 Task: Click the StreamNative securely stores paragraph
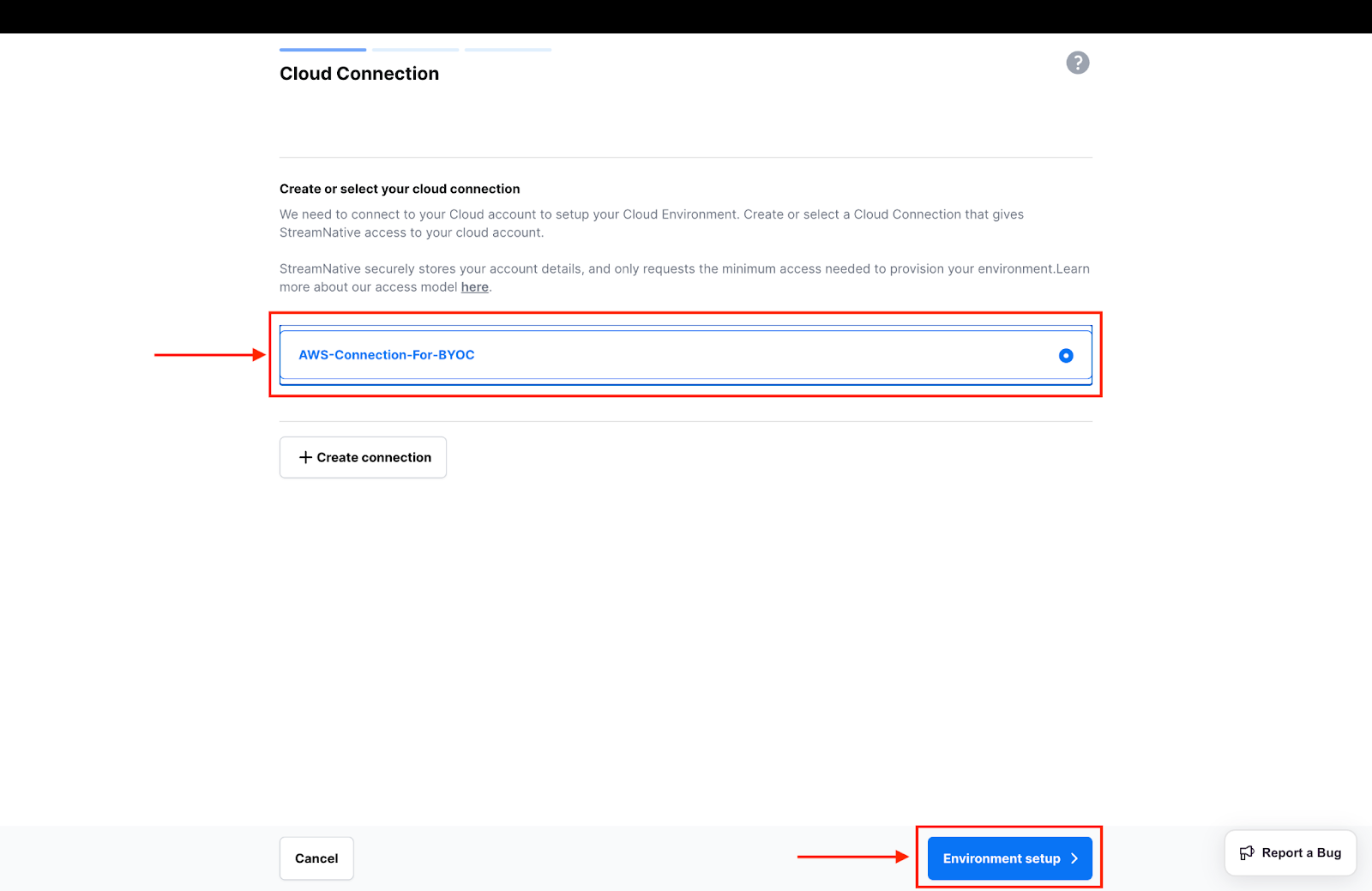[x=683, y=278]
